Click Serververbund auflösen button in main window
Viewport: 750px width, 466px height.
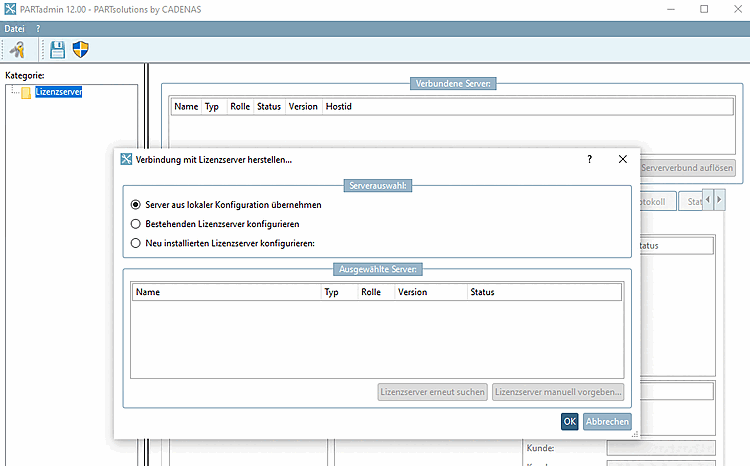(x=687, y=168)
